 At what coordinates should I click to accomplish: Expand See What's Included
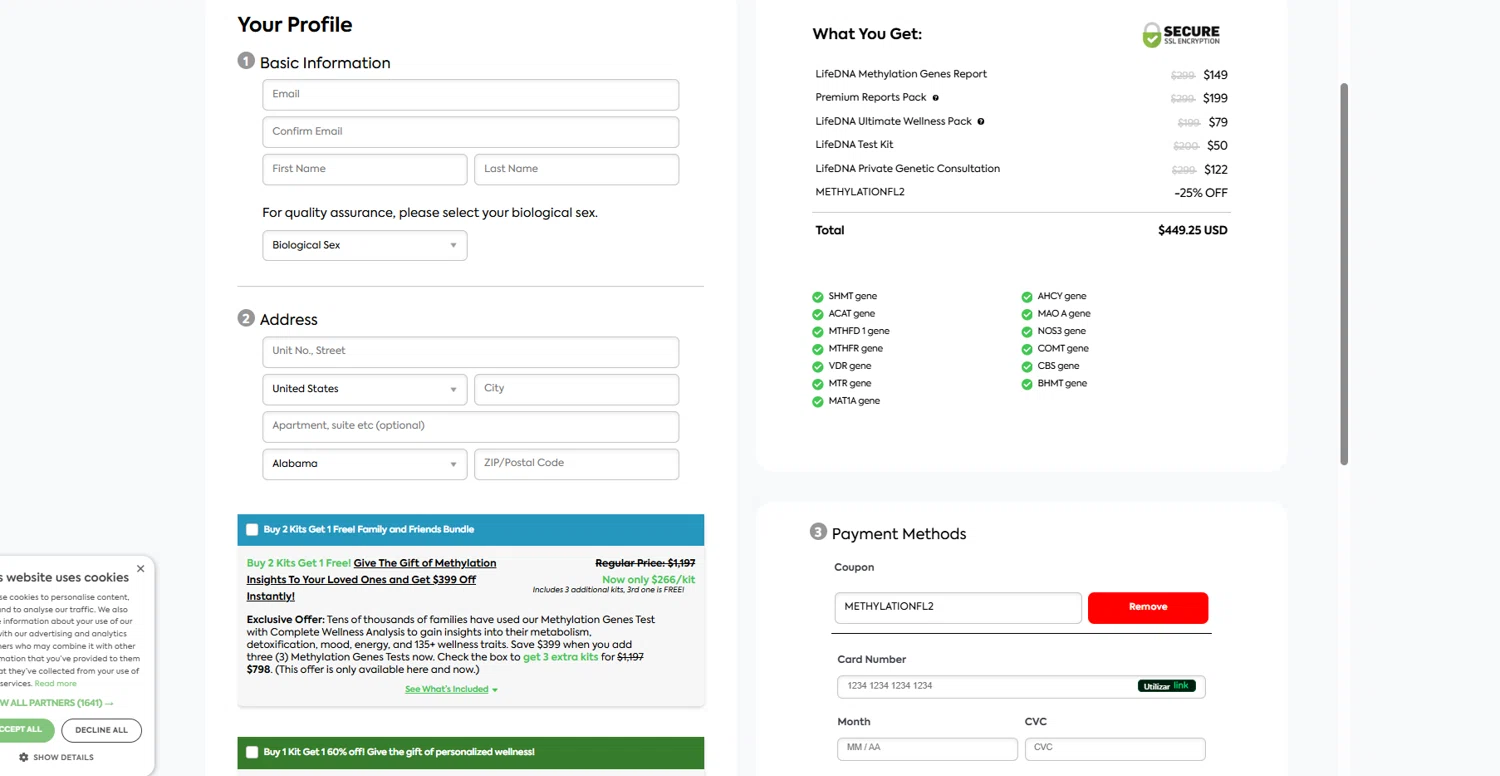(451, 690)
